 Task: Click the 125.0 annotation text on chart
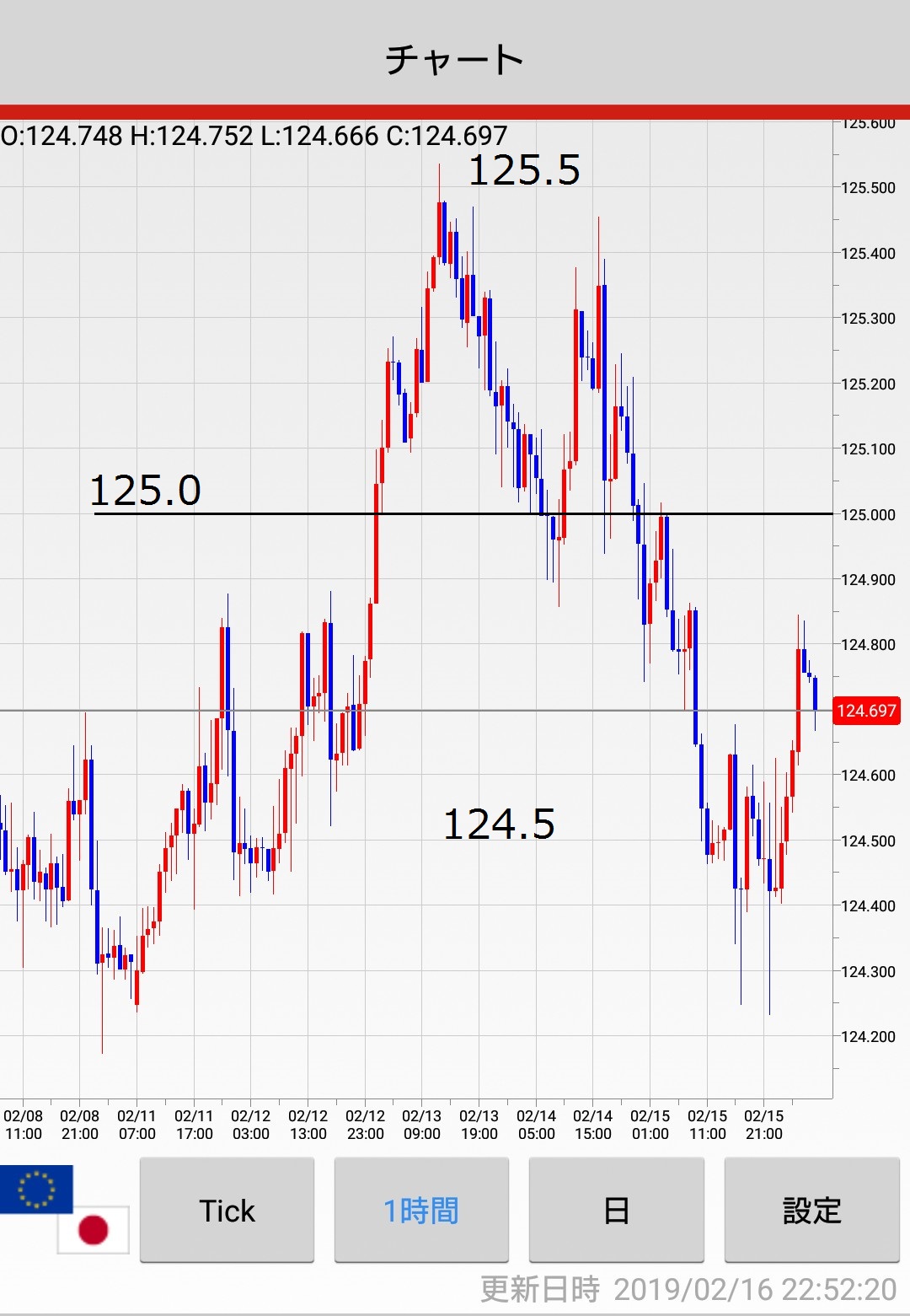[145, 490]
